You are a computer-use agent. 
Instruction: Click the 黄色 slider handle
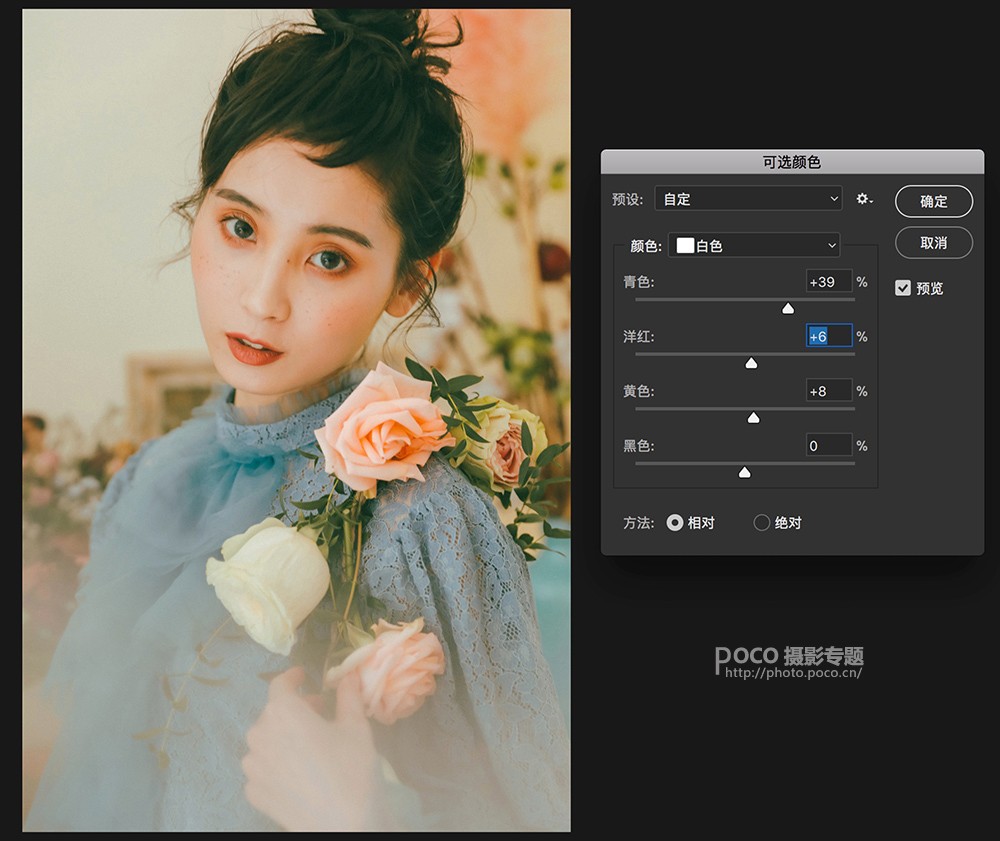753,418
